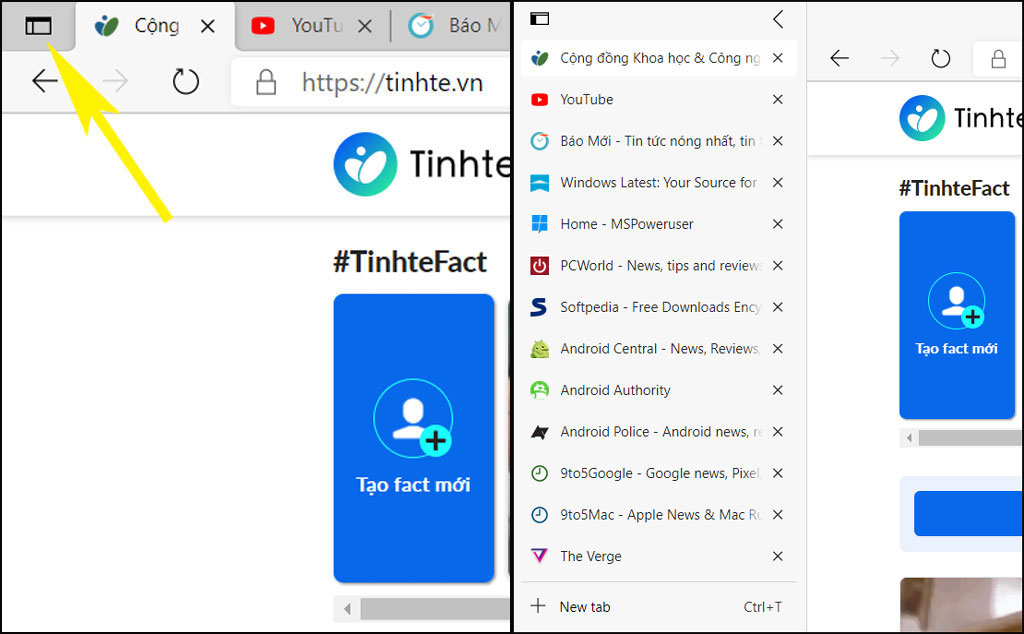Click lock icon in right window address bar

click(x=998, y=59)
